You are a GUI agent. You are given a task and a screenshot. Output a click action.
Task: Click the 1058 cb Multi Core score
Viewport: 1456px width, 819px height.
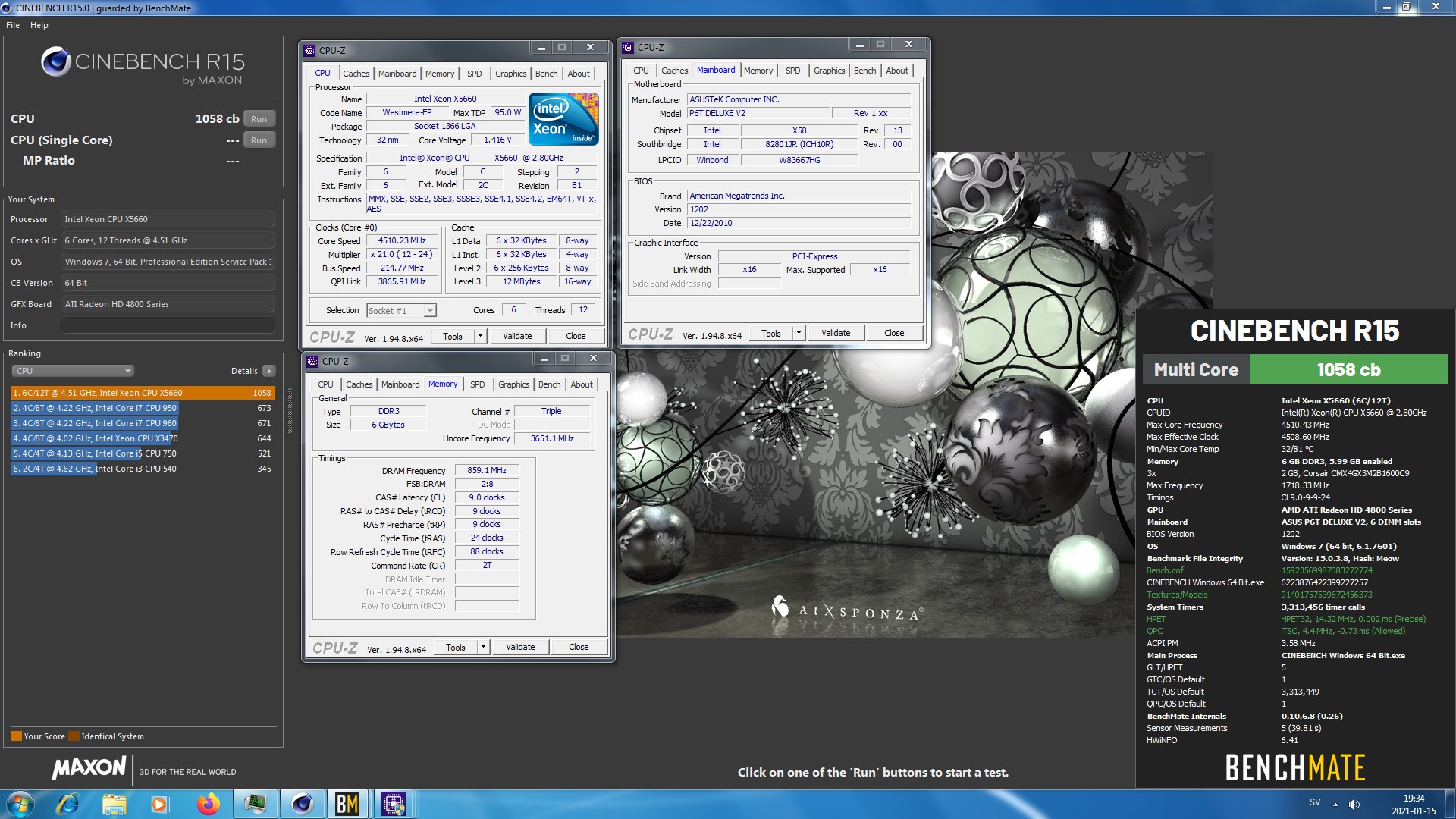click(x=1348, y=369)
